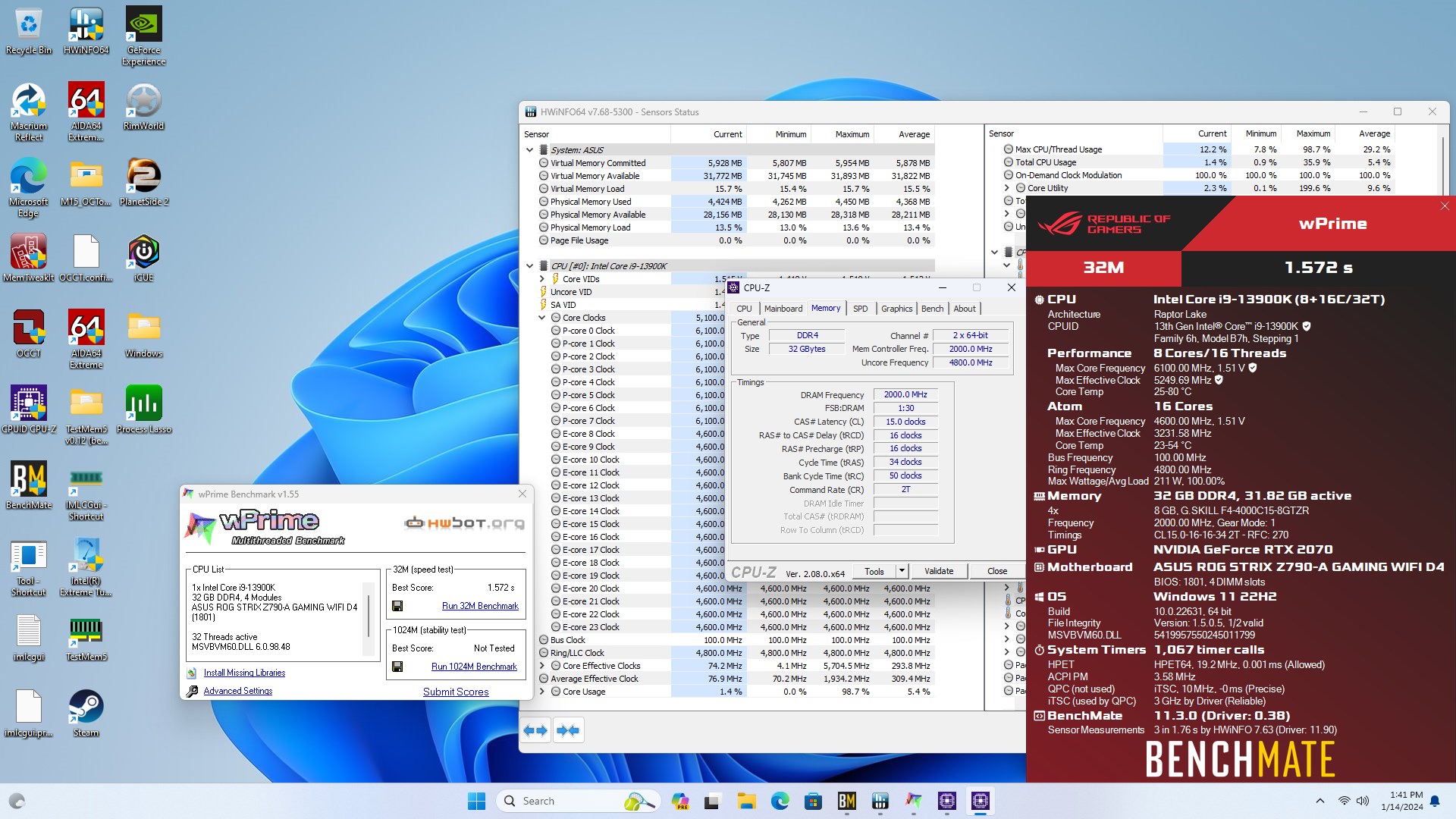Image resolution: width=1456 pixels, height=819 pixels.
Task: Collapse Core Clocks sensor tree
Action: point(542,318)
